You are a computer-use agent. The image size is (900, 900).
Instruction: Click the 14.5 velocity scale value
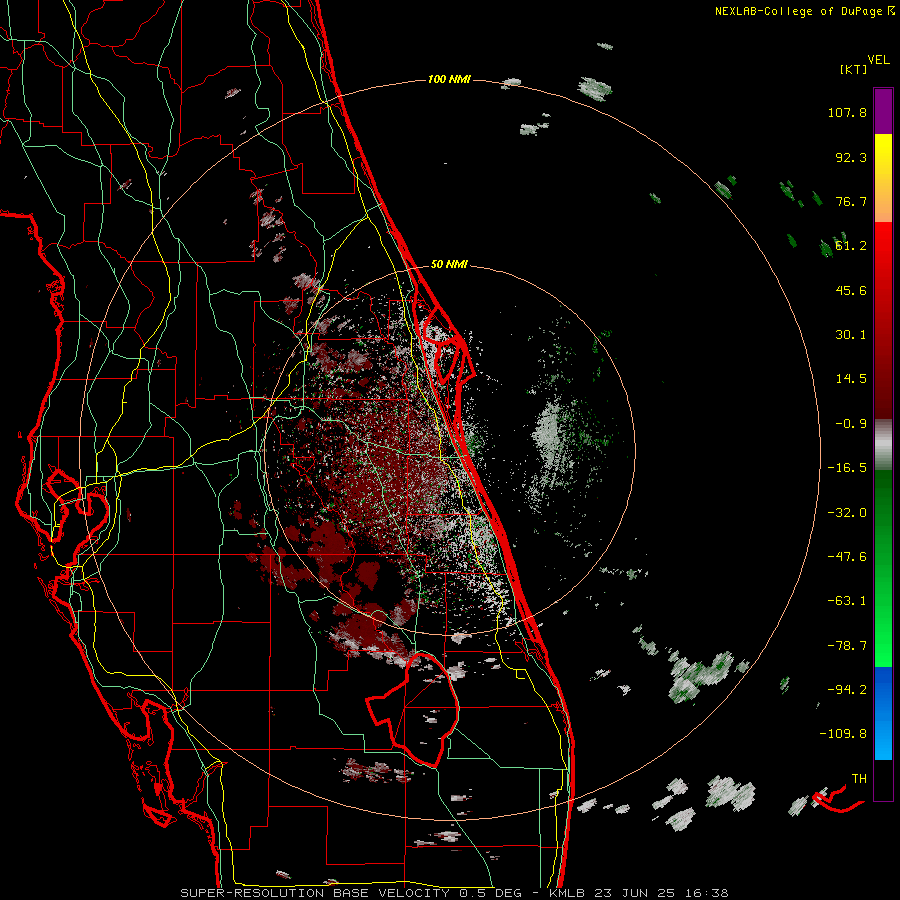click(x=851, y=379)
